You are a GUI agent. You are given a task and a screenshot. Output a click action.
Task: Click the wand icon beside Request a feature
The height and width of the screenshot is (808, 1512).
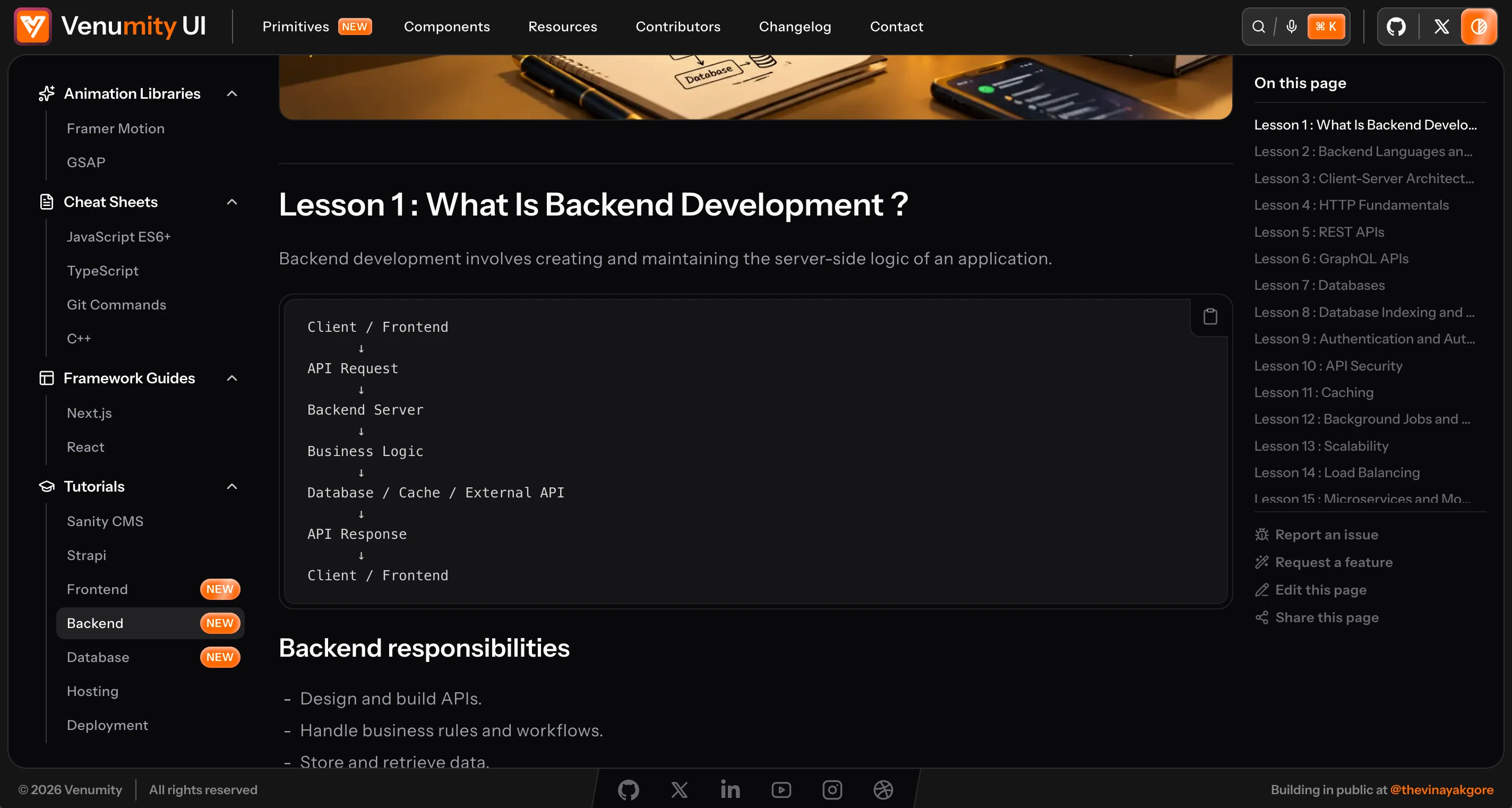1261,562
